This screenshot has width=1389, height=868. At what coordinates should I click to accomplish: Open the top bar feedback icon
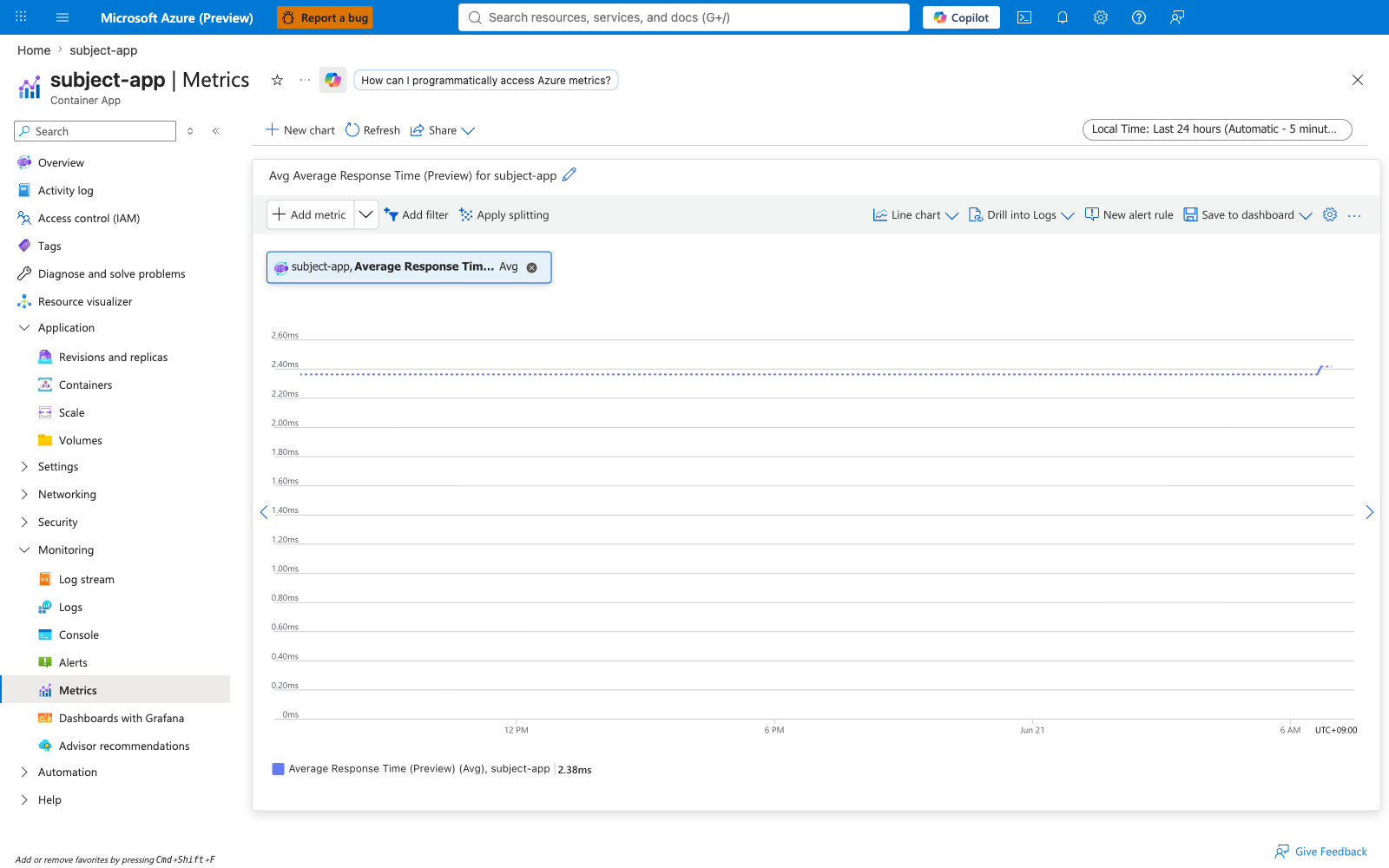point(1177,17)
